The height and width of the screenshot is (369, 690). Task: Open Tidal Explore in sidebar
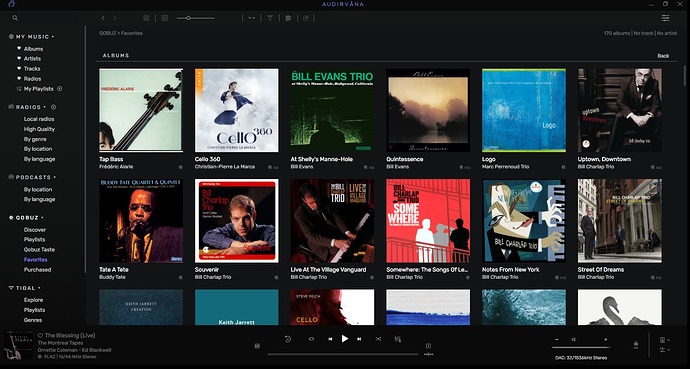click(33, 300)
